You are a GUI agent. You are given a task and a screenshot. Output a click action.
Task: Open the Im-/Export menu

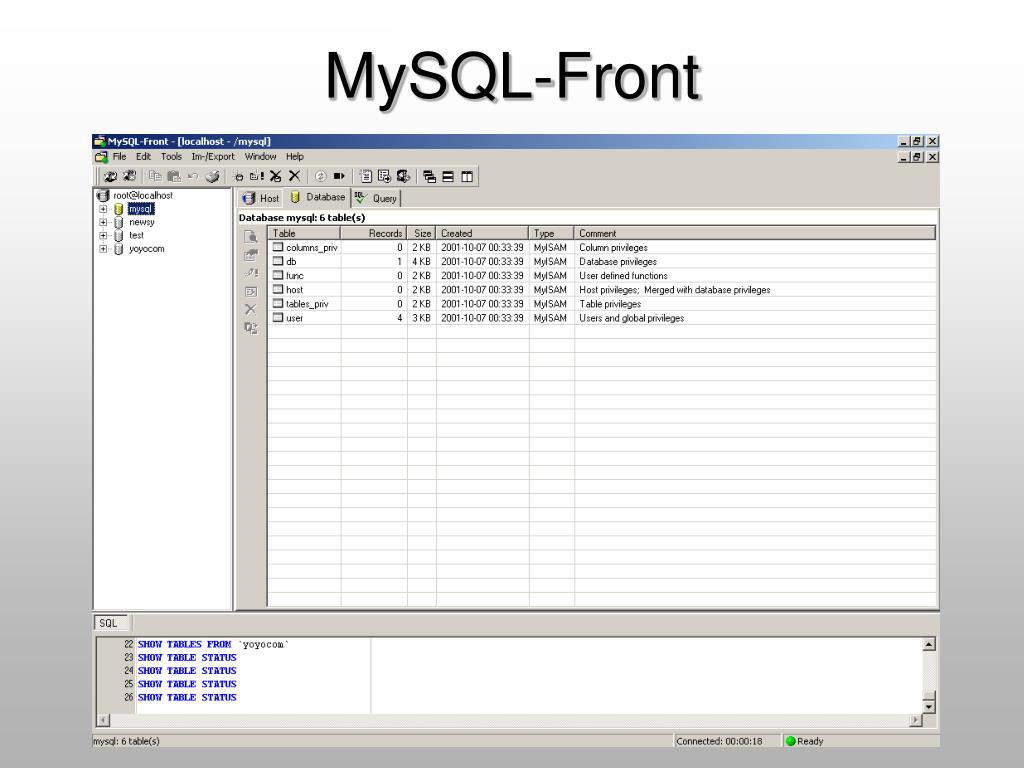[213, 157]
